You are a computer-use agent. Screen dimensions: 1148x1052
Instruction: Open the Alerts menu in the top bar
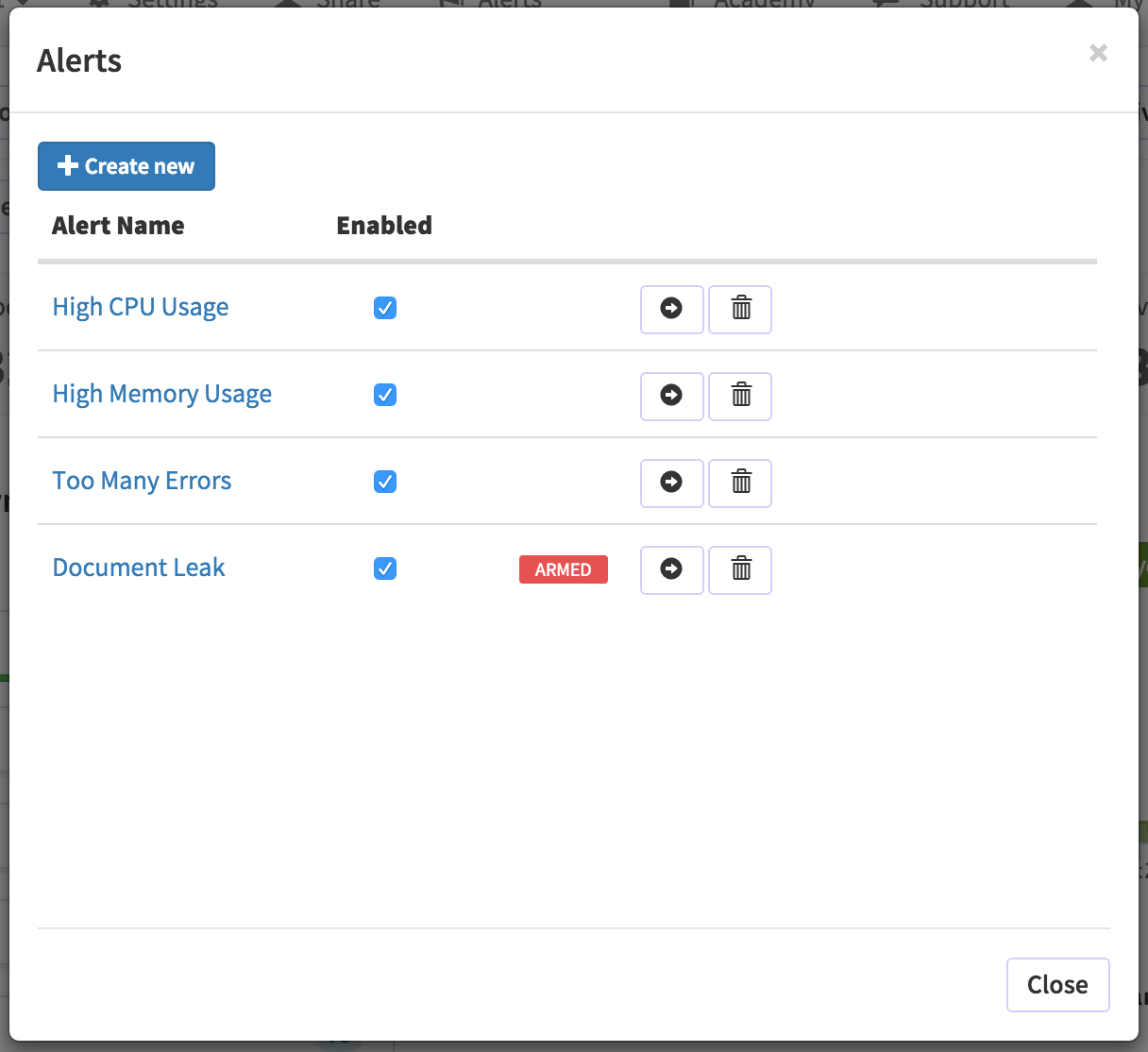491,5
